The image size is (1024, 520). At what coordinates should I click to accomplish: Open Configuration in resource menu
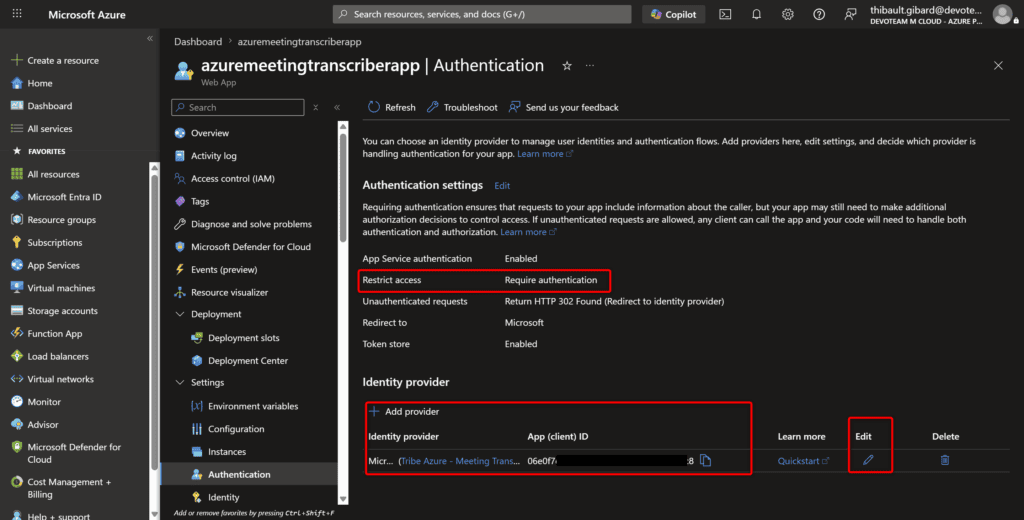point(236,429)
